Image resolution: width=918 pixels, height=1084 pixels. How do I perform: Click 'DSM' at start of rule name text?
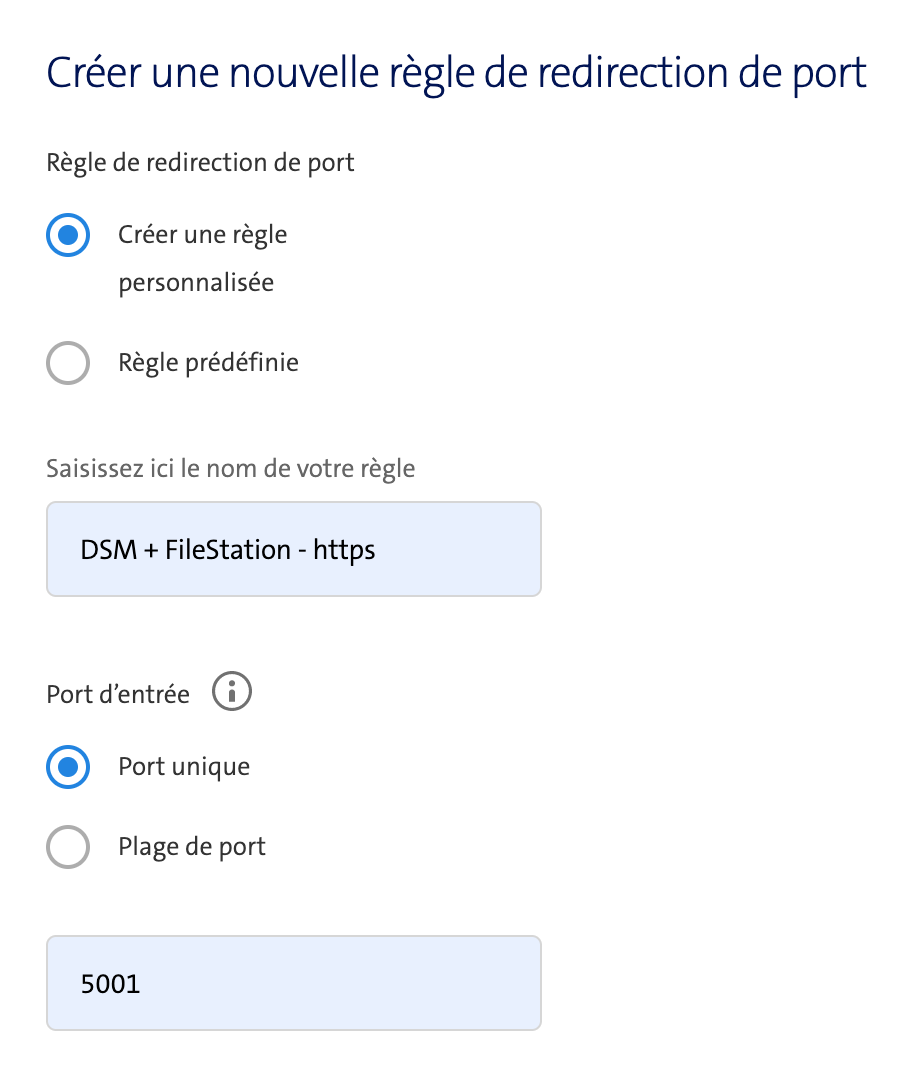[x=109, y=550]
